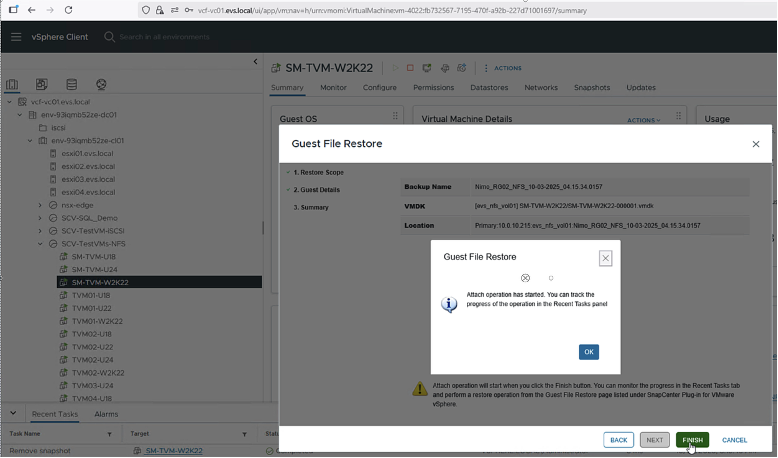Open the Storage inventory view
This screenshot has height=458, width=778.
coord(71,84)
